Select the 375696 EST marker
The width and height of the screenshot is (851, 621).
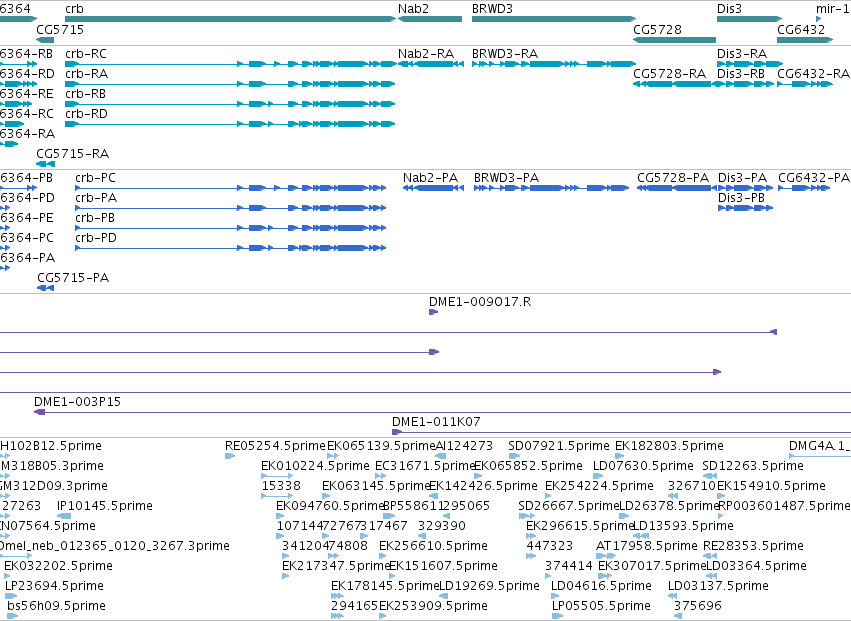click(677, 617)
